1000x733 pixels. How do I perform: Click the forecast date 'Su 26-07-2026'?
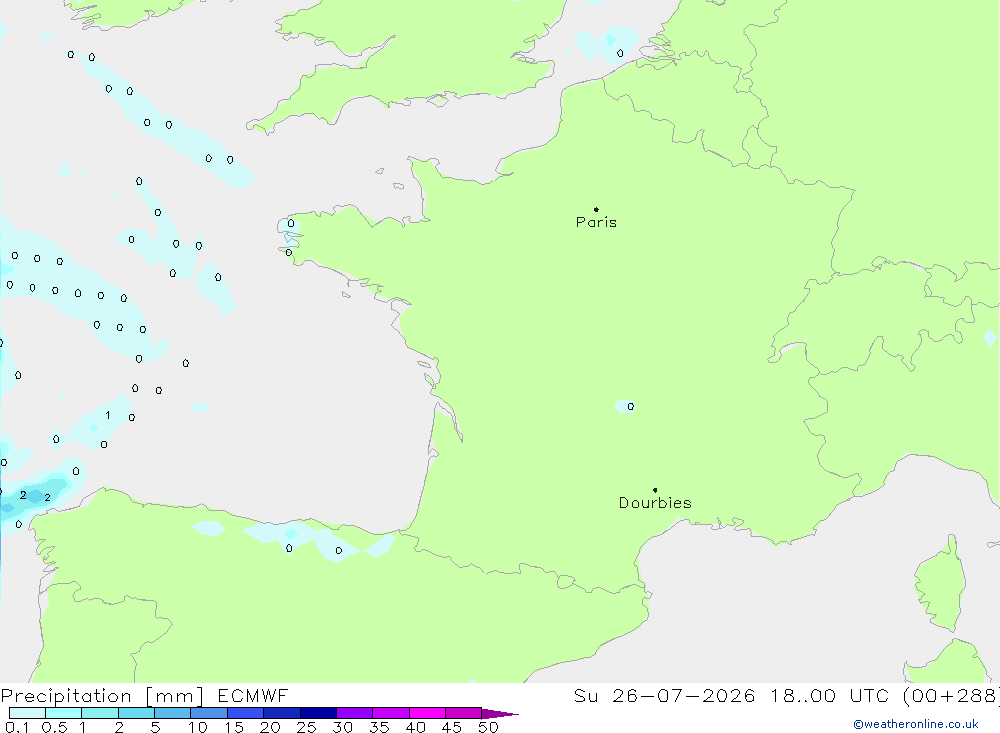pyautogui.click(x=664, y=695)
